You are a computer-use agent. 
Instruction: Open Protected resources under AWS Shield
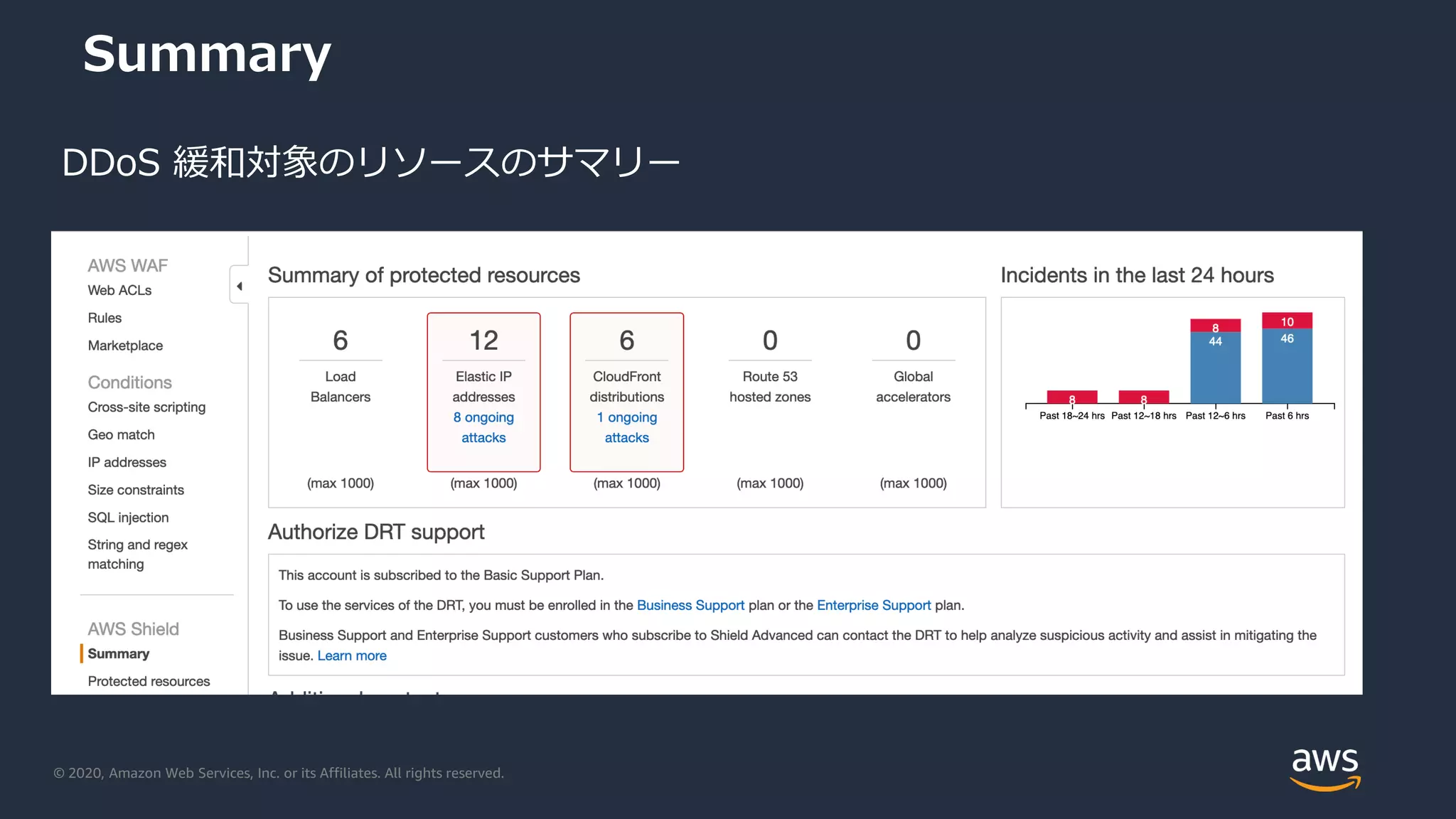[149, 681]
